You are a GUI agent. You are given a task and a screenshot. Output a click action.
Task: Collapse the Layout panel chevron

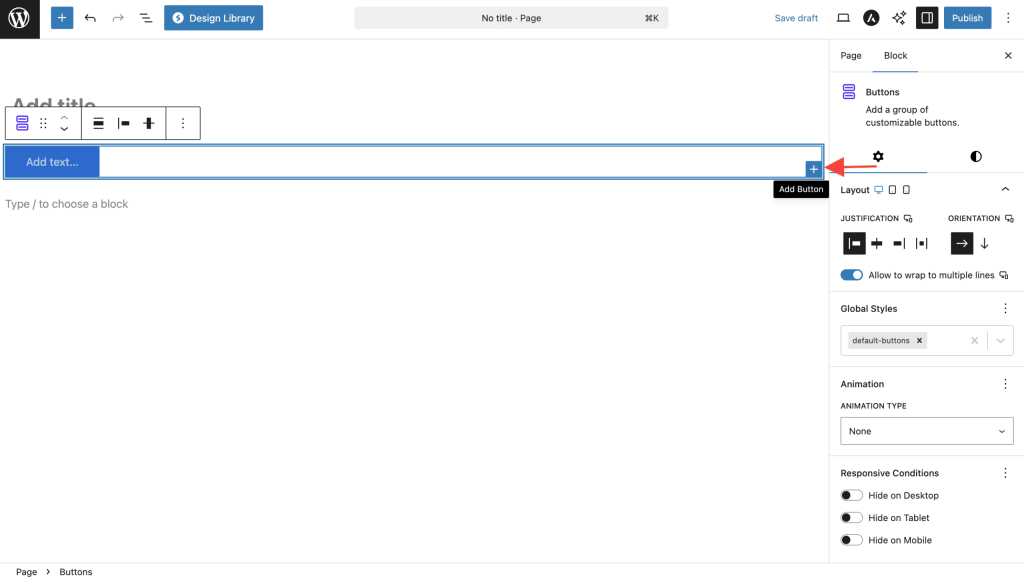tap(1005, 190)
